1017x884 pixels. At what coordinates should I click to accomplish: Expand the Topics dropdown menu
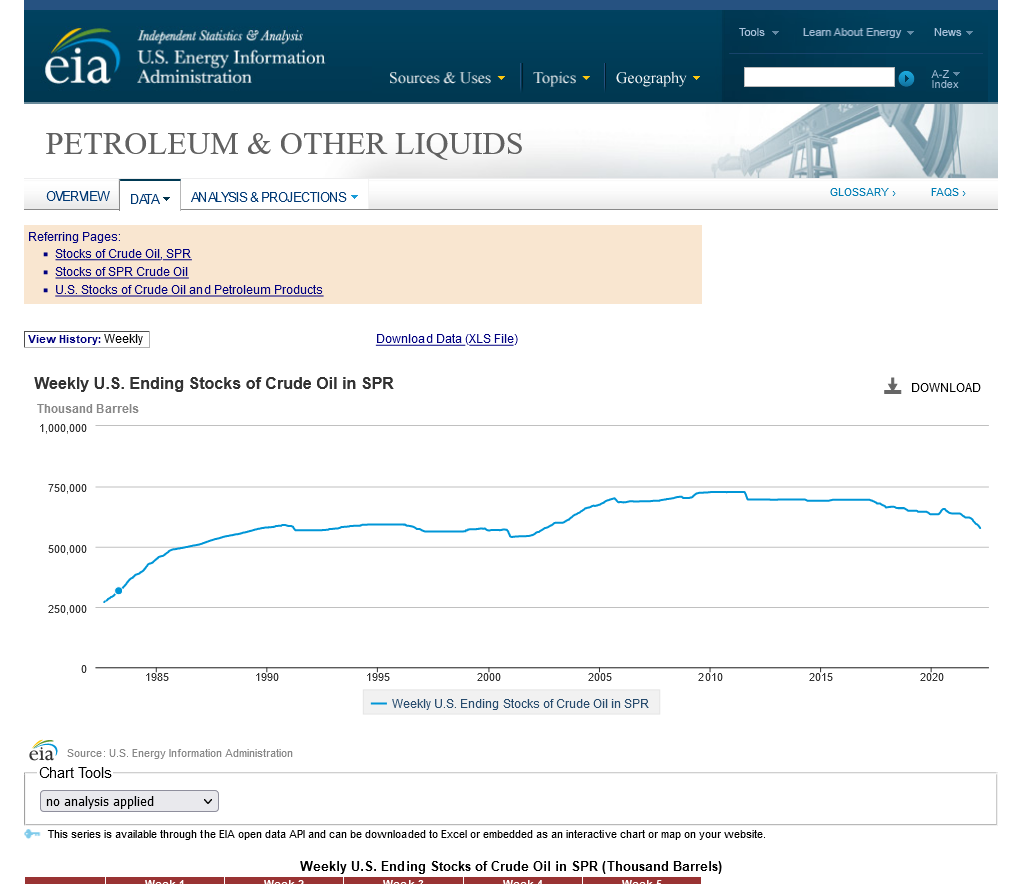561,78
